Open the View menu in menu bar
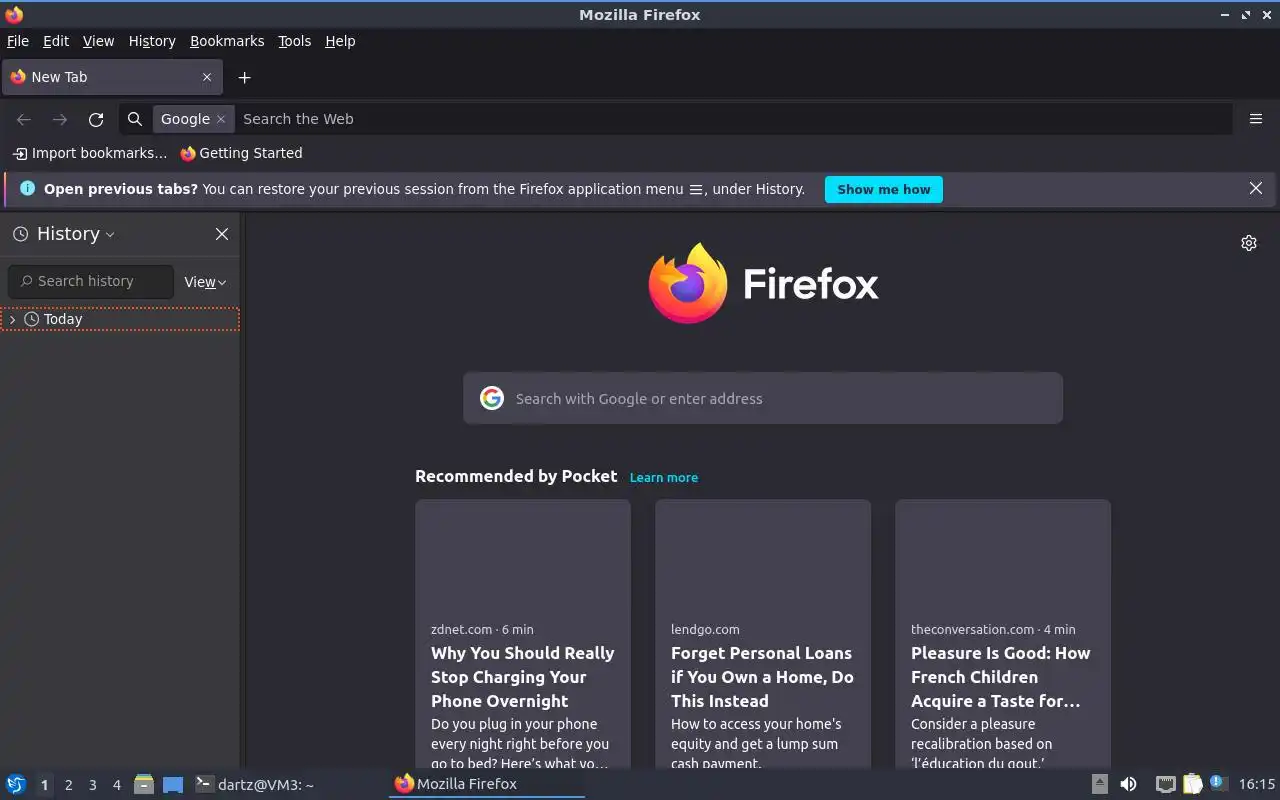Image resolution: width=1280 pixels, height=800 pixels. pos(98,41)
